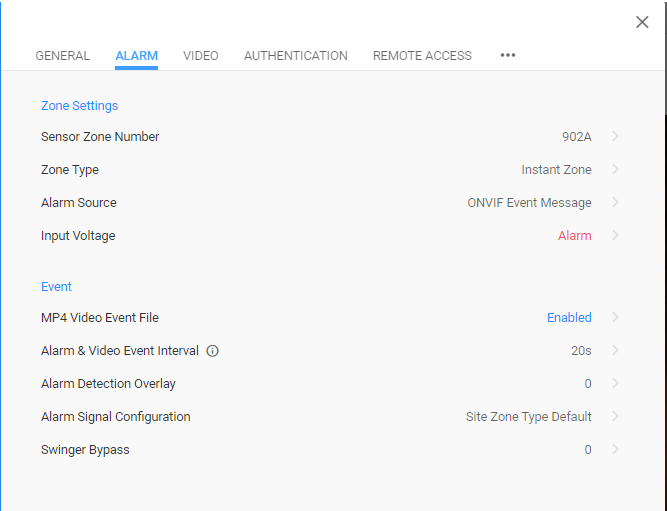Expand Alarm Detection Overlay chevron
Image resolution: width=667 pixels, height=511 pixels.
pyautogui.click(x=615, y=383)
